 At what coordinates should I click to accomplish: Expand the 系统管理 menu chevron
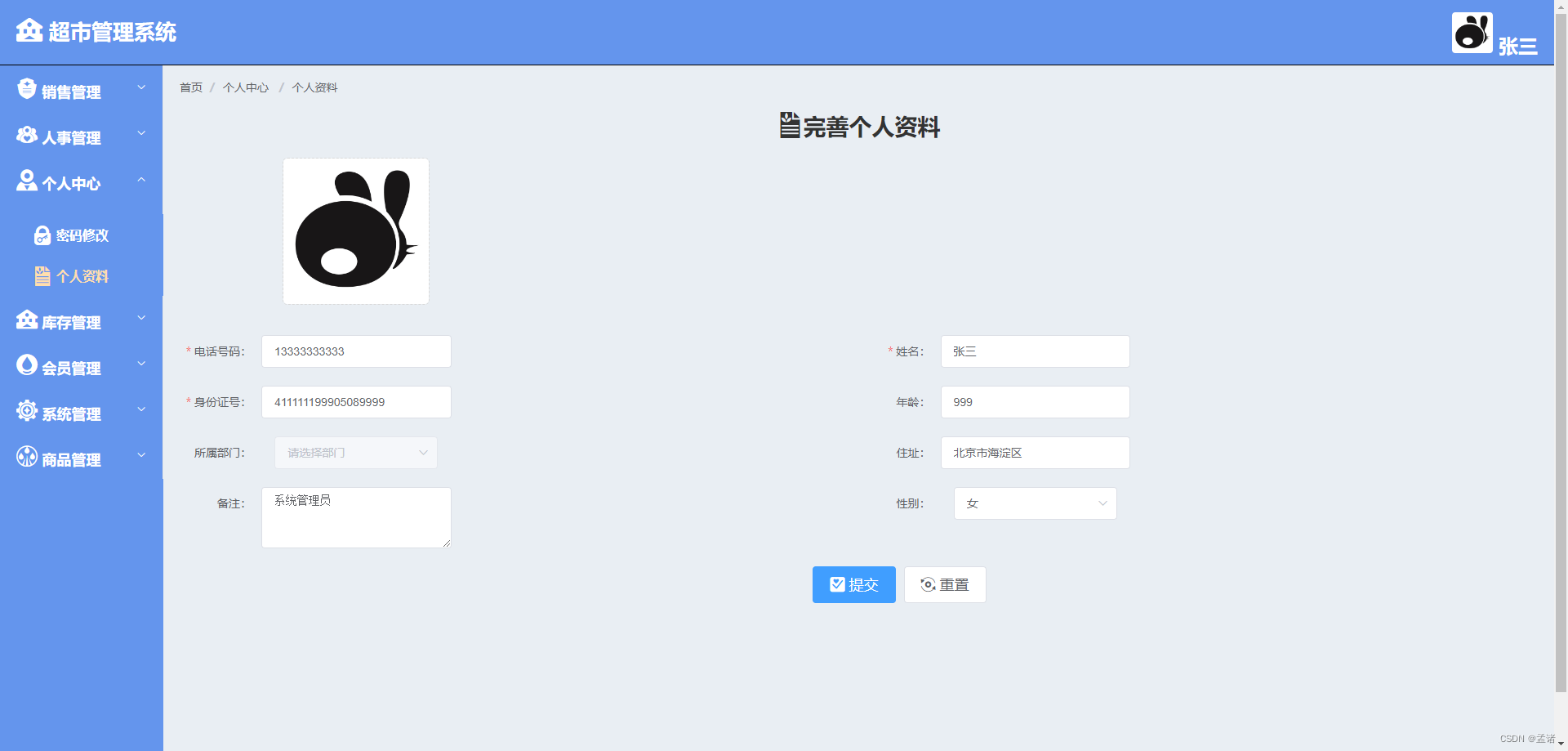point(141,409)
